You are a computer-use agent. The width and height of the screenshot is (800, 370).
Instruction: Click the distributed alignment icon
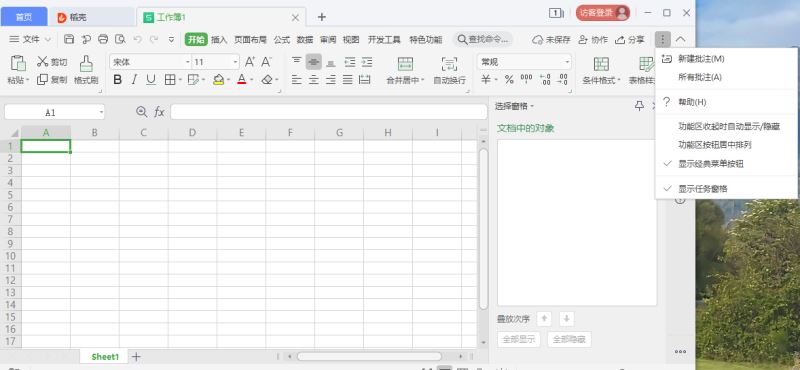click(365, 80)
